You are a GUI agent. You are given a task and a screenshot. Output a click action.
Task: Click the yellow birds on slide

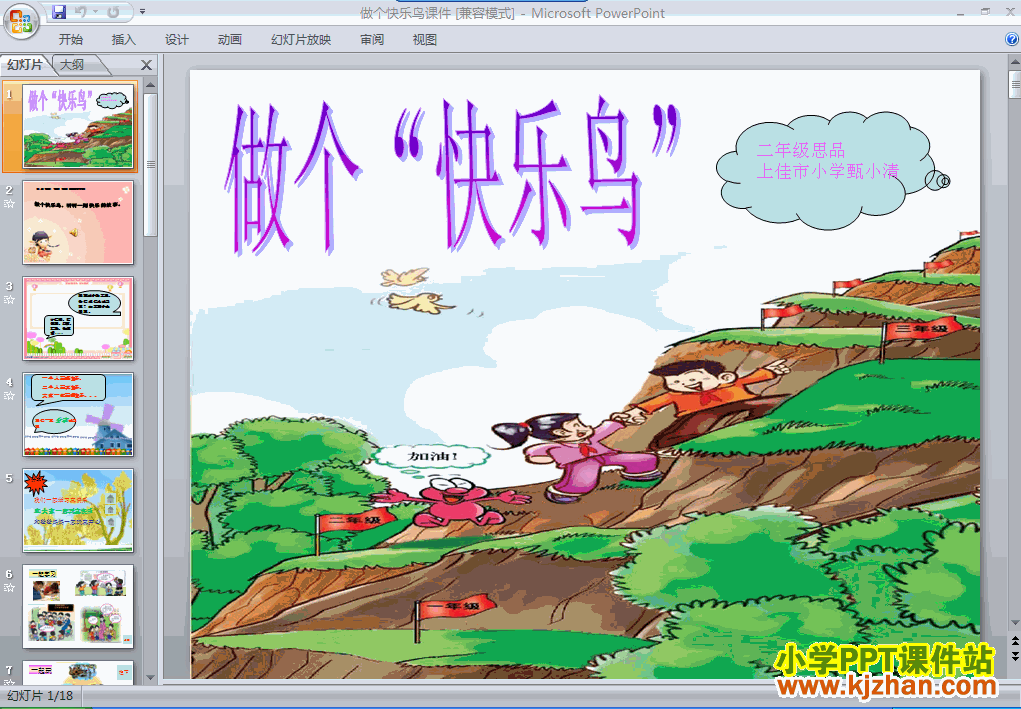click(415, 290)
